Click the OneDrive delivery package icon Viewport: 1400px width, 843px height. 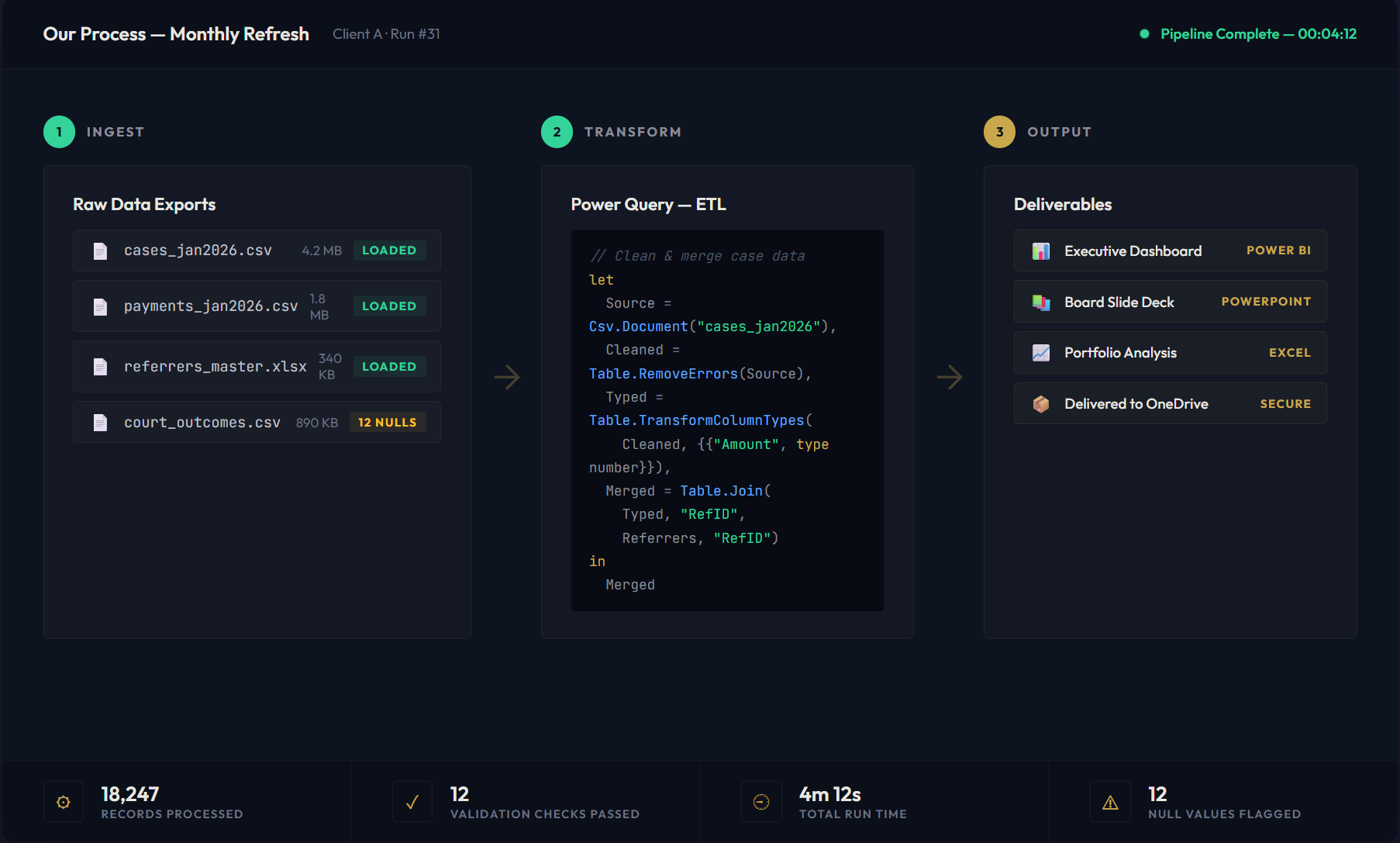[1040, 404]
